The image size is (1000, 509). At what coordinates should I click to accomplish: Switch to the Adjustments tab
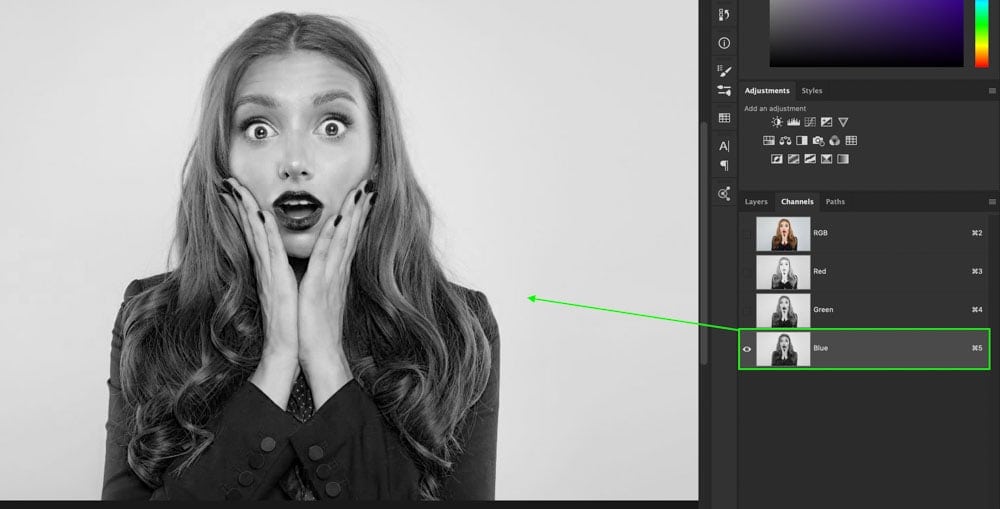(767, 91)
